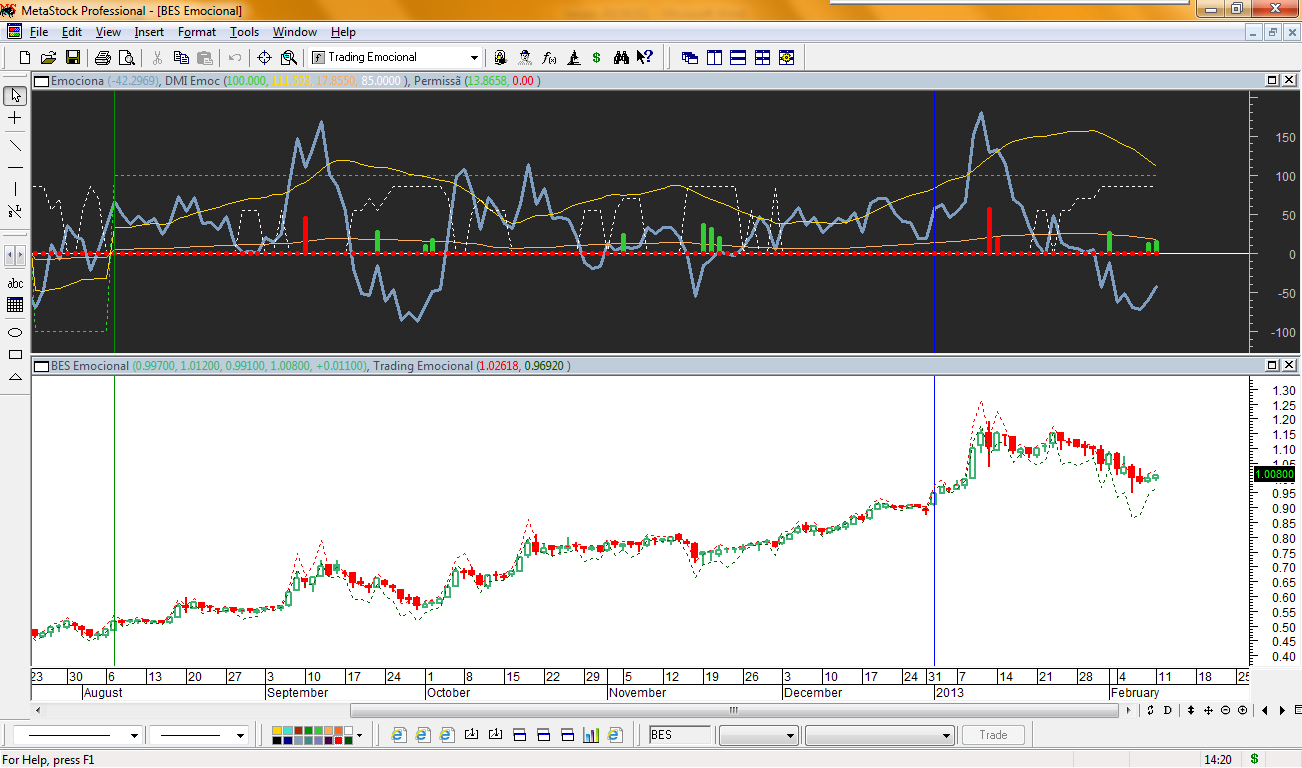Select the crosshairs plus tool

tap(15, 118)
